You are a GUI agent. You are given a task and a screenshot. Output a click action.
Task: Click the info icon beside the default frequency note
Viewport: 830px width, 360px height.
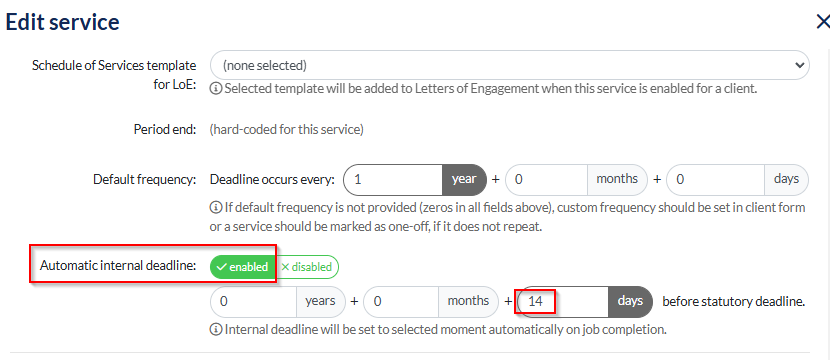click(x=215, y=207)
